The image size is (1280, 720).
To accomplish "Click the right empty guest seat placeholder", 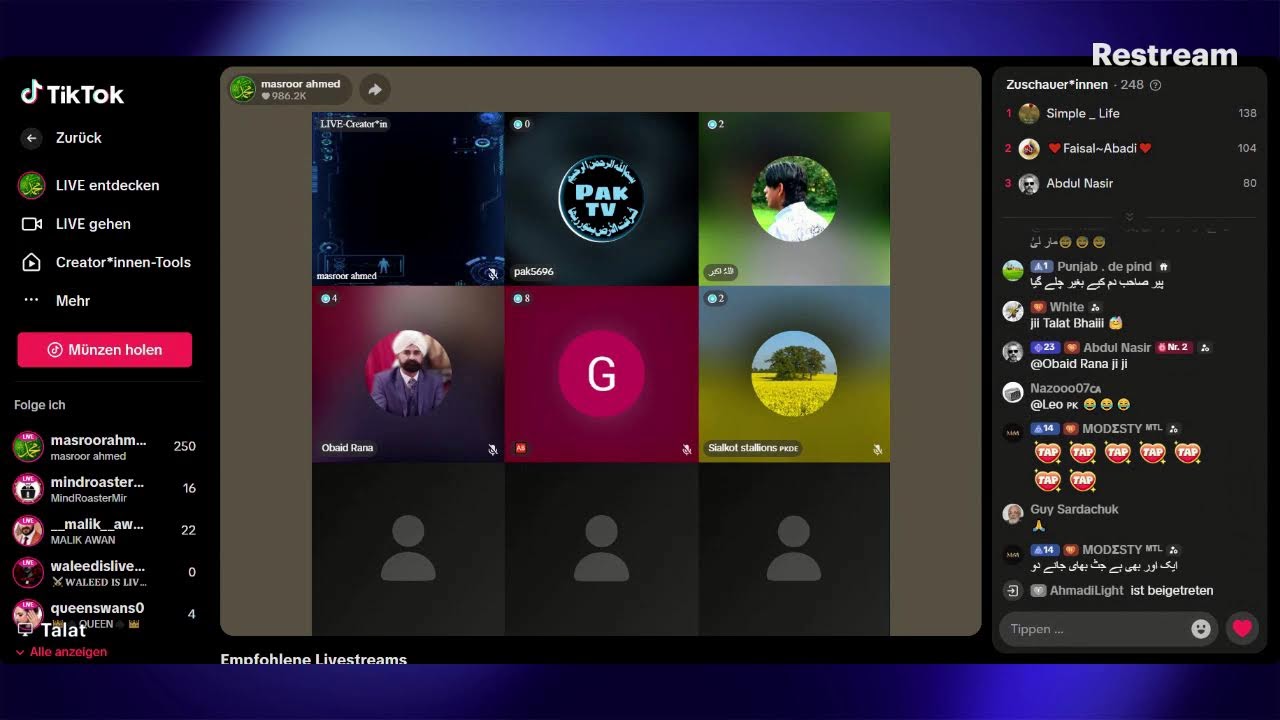I will pos(794,548).
